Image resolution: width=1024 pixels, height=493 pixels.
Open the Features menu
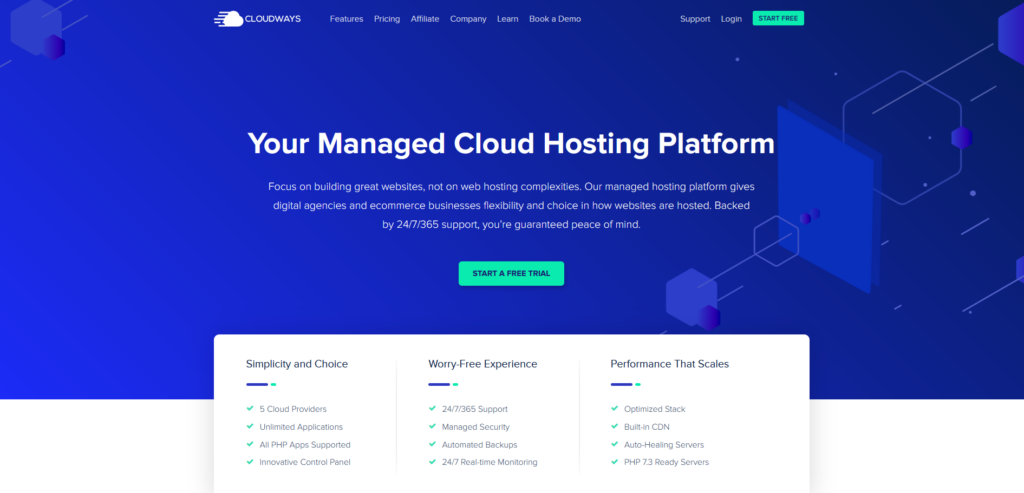(346, 19)
